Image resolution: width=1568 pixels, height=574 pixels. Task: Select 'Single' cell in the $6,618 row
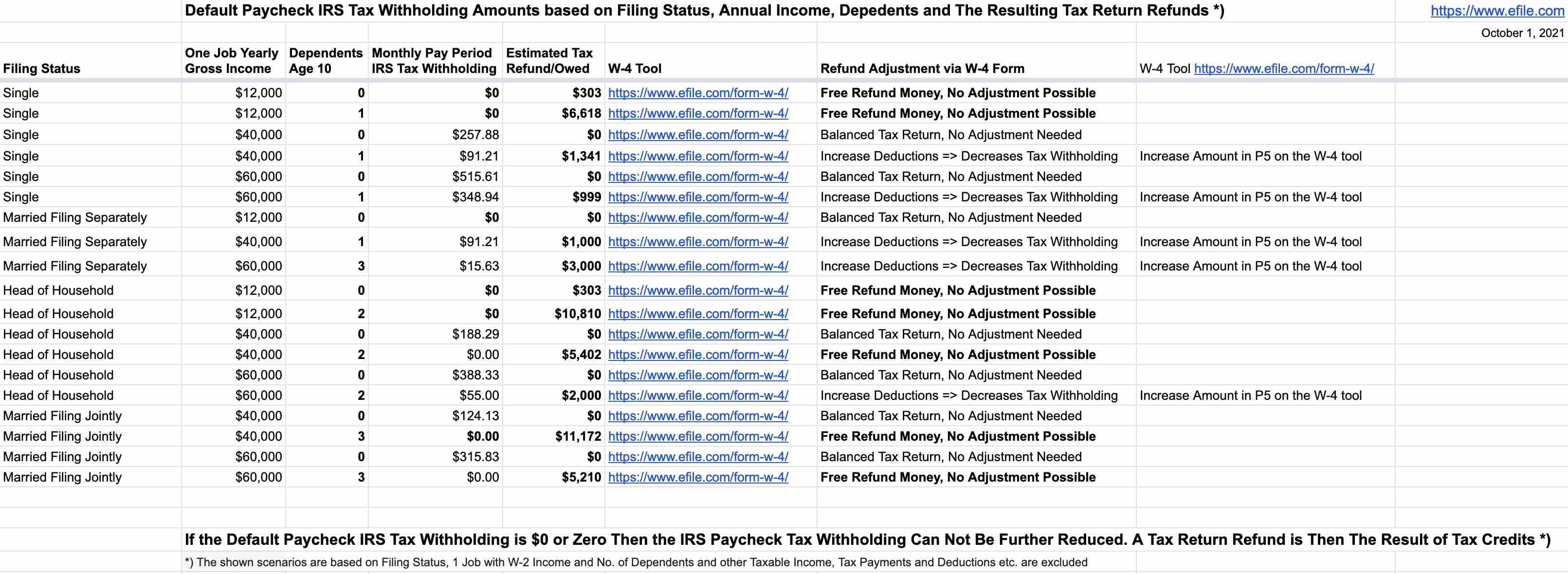[x=90, y=113]
